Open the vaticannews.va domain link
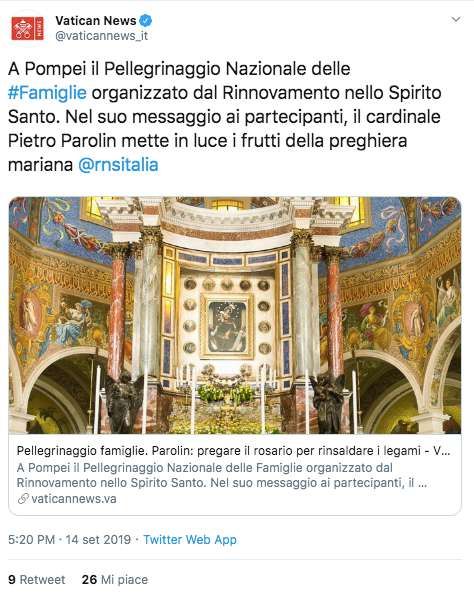This screenshot has height=599, width=474. pos(74,499)
